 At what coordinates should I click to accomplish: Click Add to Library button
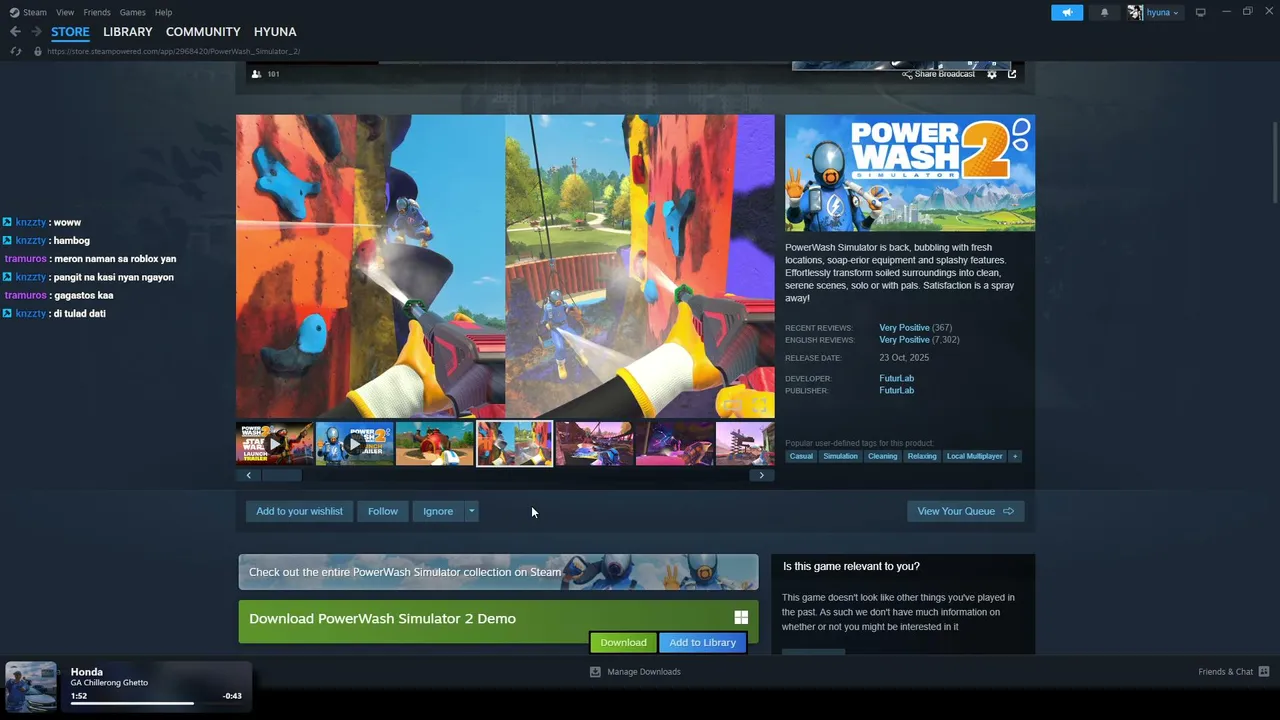point(702,642)
